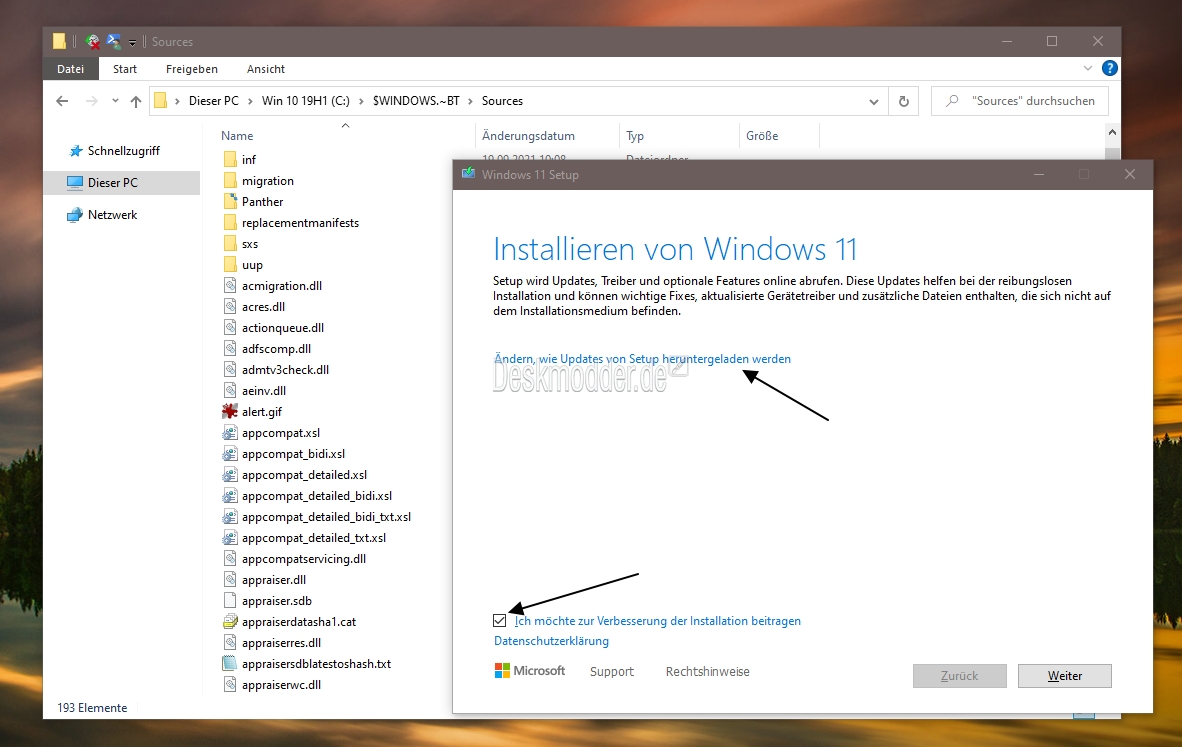The width and height of the screenshot is (1182, 747).
Task: Select the file name appraiserres.dll
Action: pyautogui.click(x=281, y=643)
